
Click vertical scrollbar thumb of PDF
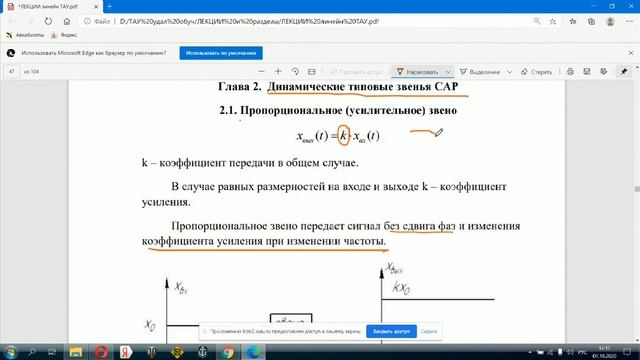637,189
